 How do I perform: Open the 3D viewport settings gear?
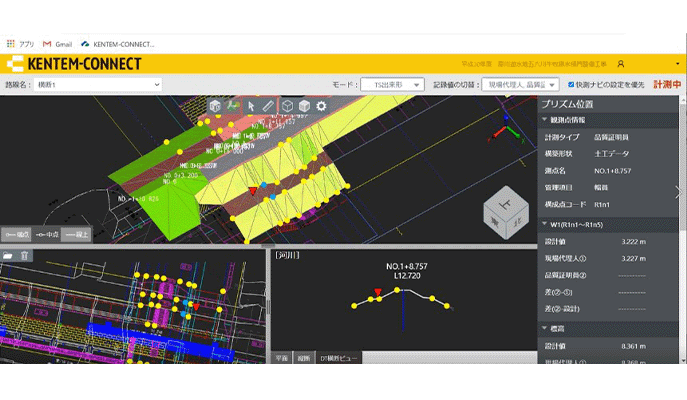point(321,106)
